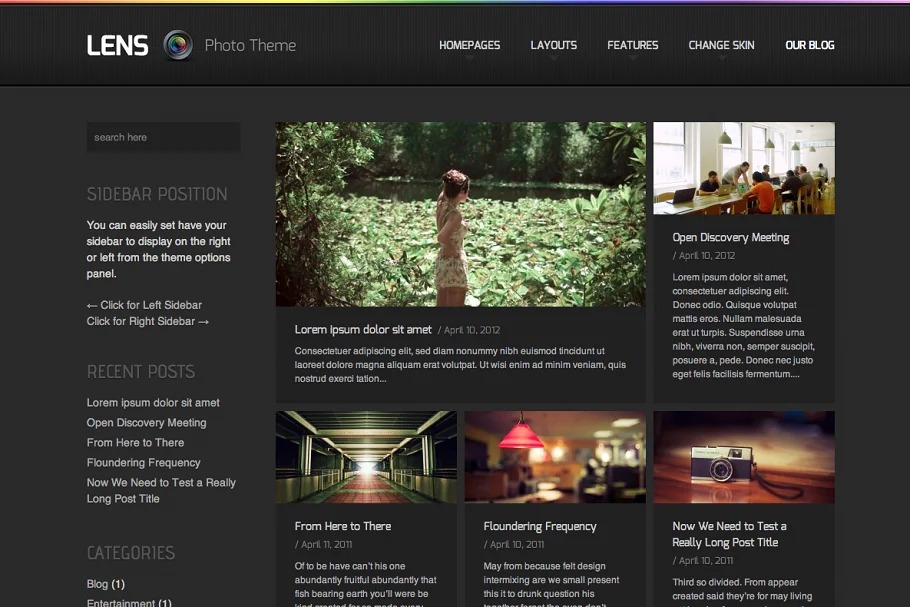Expand the Homepages dropdown menu
This screenshot has height=607, width=910.
tap(469, 45)
